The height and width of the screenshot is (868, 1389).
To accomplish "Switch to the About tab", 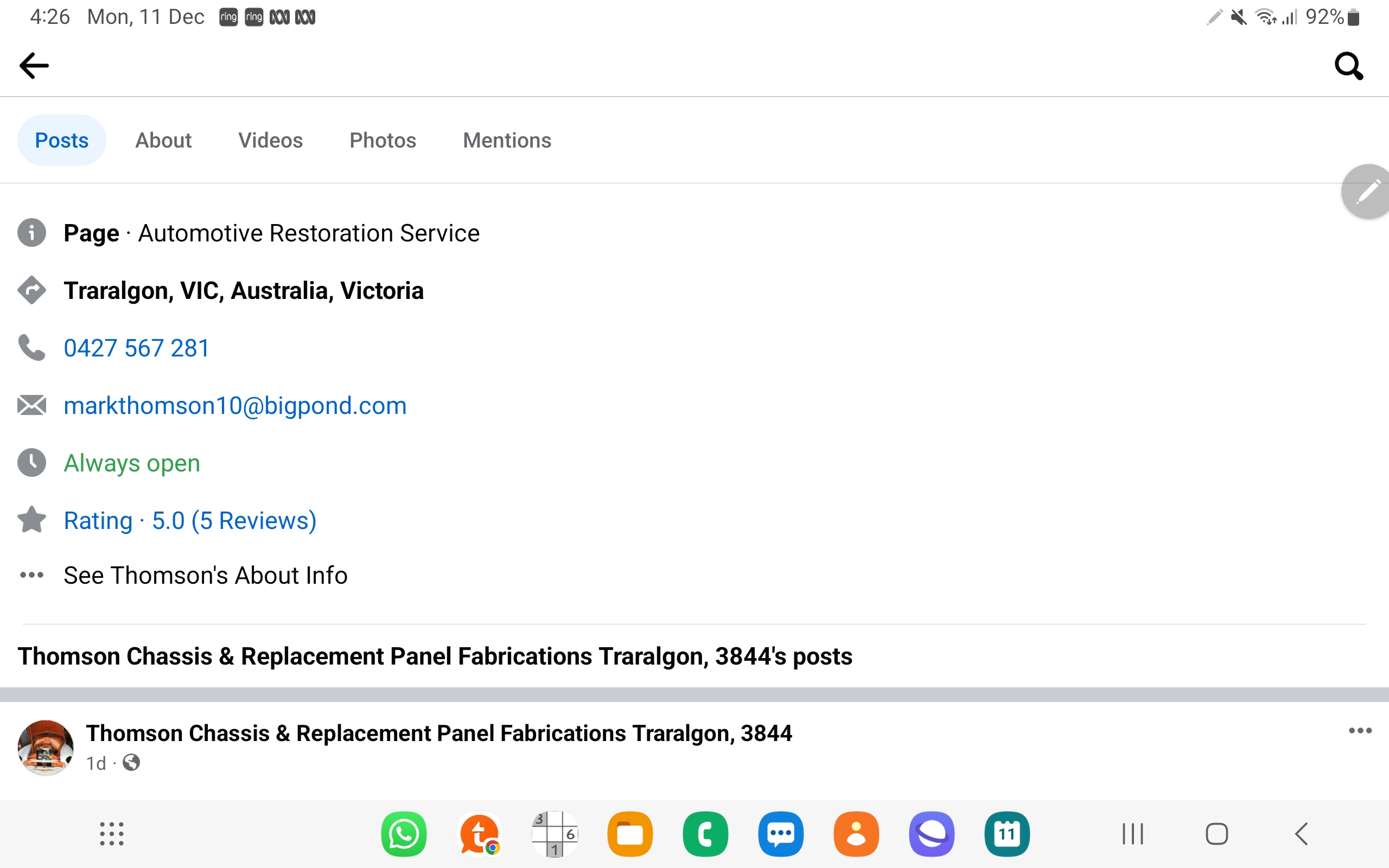I will [163, 140].
